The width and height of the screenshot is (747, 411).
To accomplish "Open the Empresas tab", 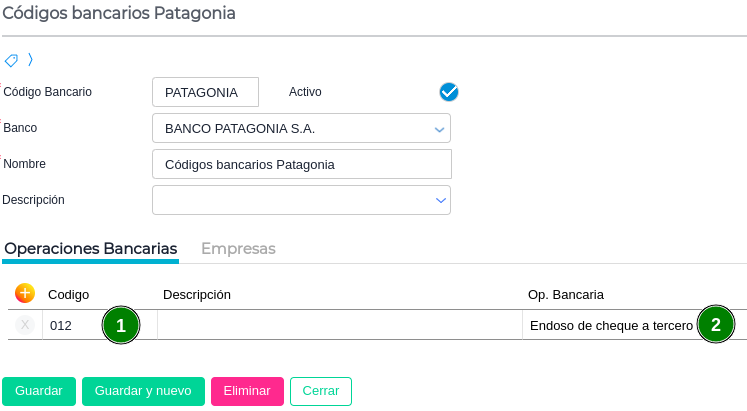I will [x=238, y=248].
